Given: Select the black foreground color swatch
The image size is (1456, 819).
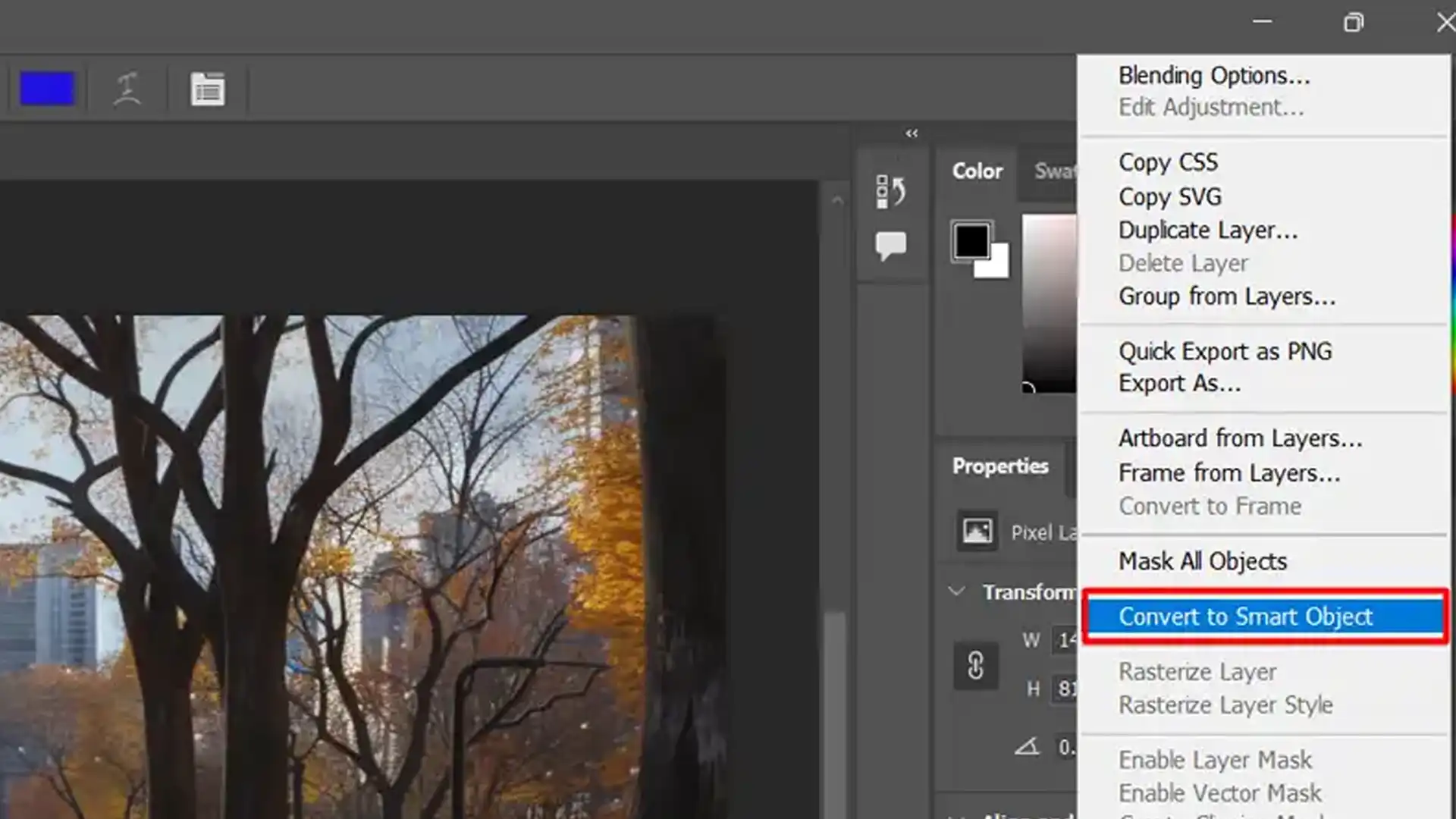Looking at the screenshot, I should pos(971,239).
